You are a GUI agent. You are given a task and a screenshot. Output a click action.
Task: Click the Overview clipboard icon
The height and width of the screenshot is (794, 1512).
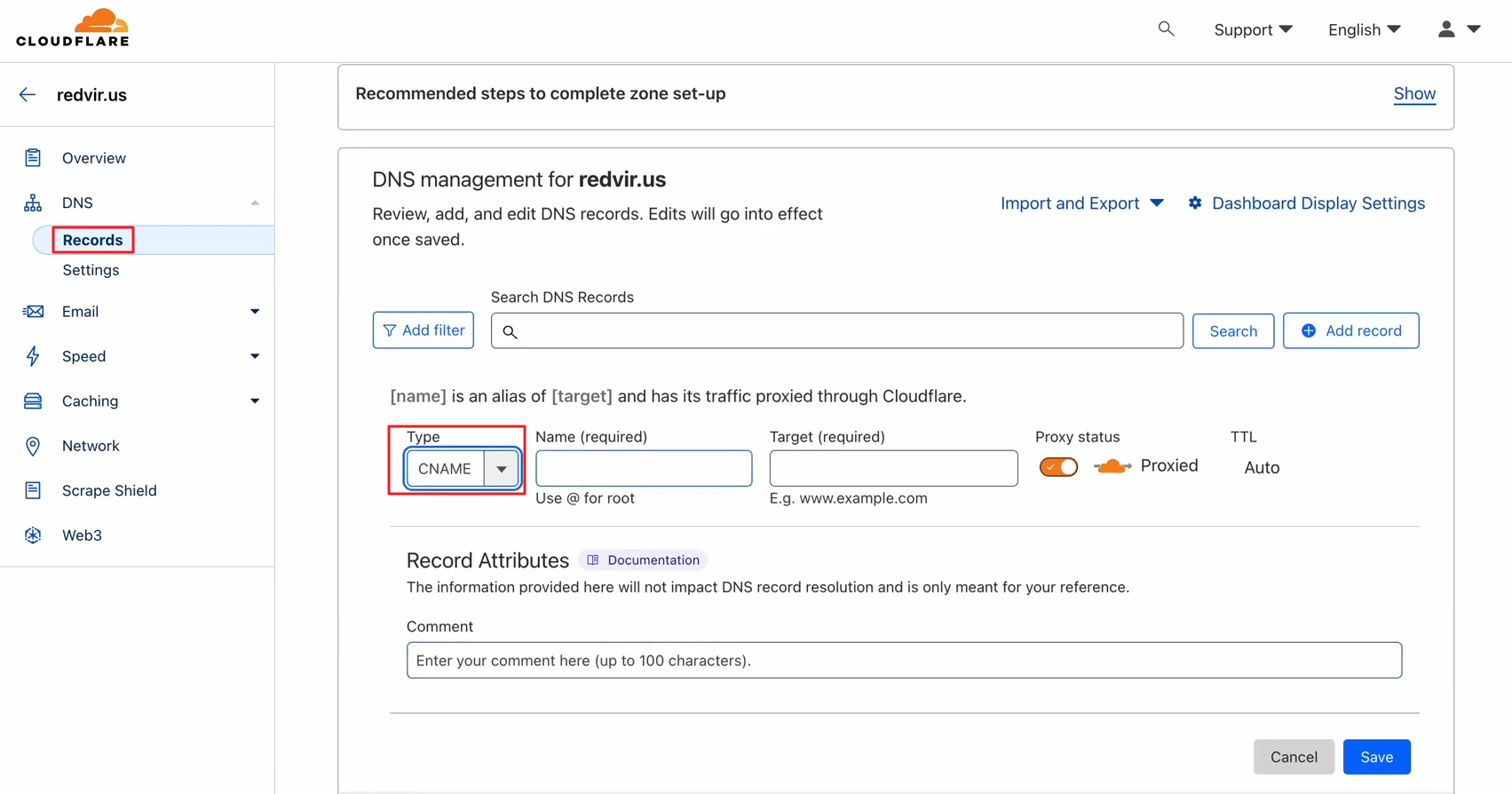pyautogui.click(x=33, y=158)
